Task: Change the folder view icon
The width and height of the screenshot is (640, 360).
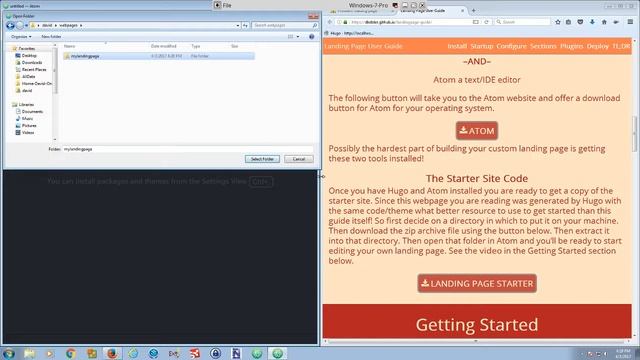Action: coord(291,37)
